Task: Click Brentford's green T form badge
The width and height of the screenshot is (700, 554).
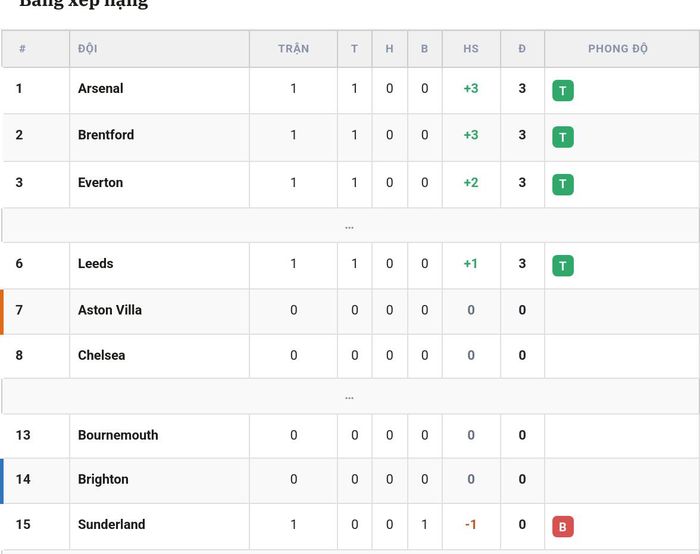Action: point(562,137)
